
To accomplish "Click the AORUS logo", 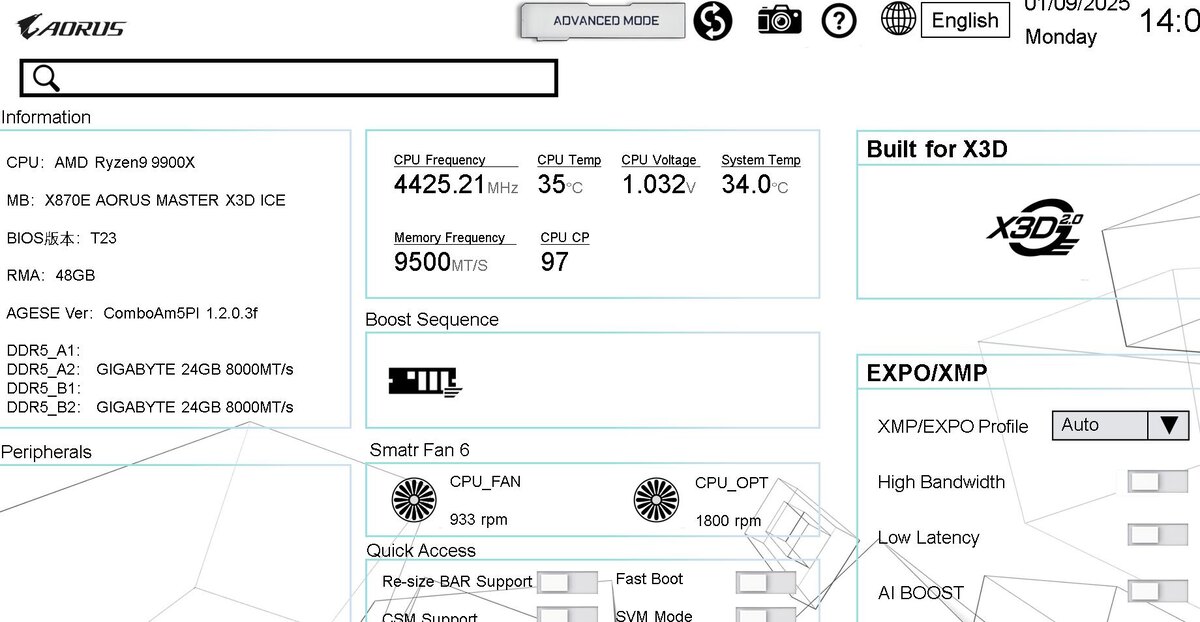I will pos(71,26).
